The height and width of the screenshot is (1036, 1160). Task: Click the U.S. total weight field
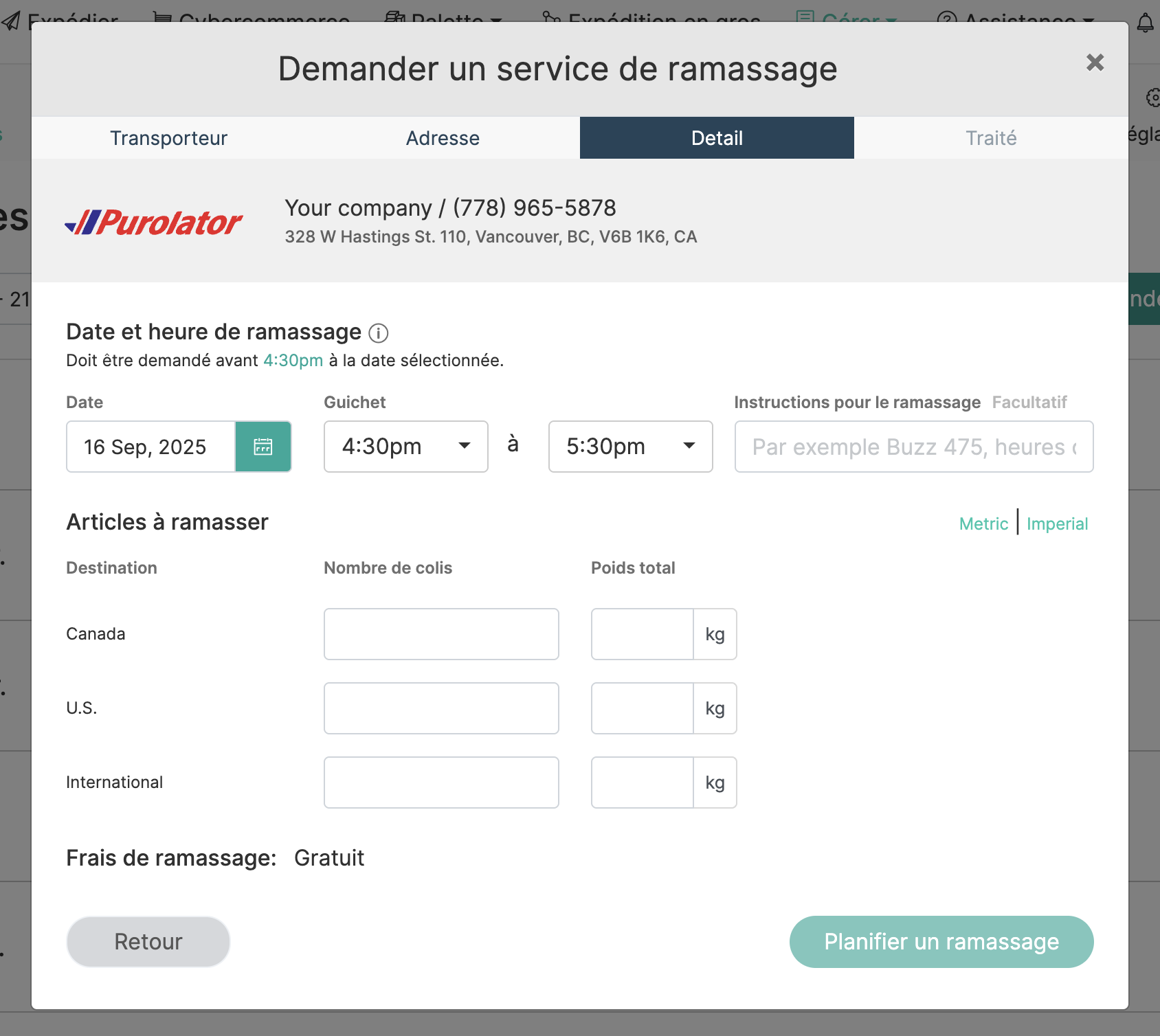[642, 708]
